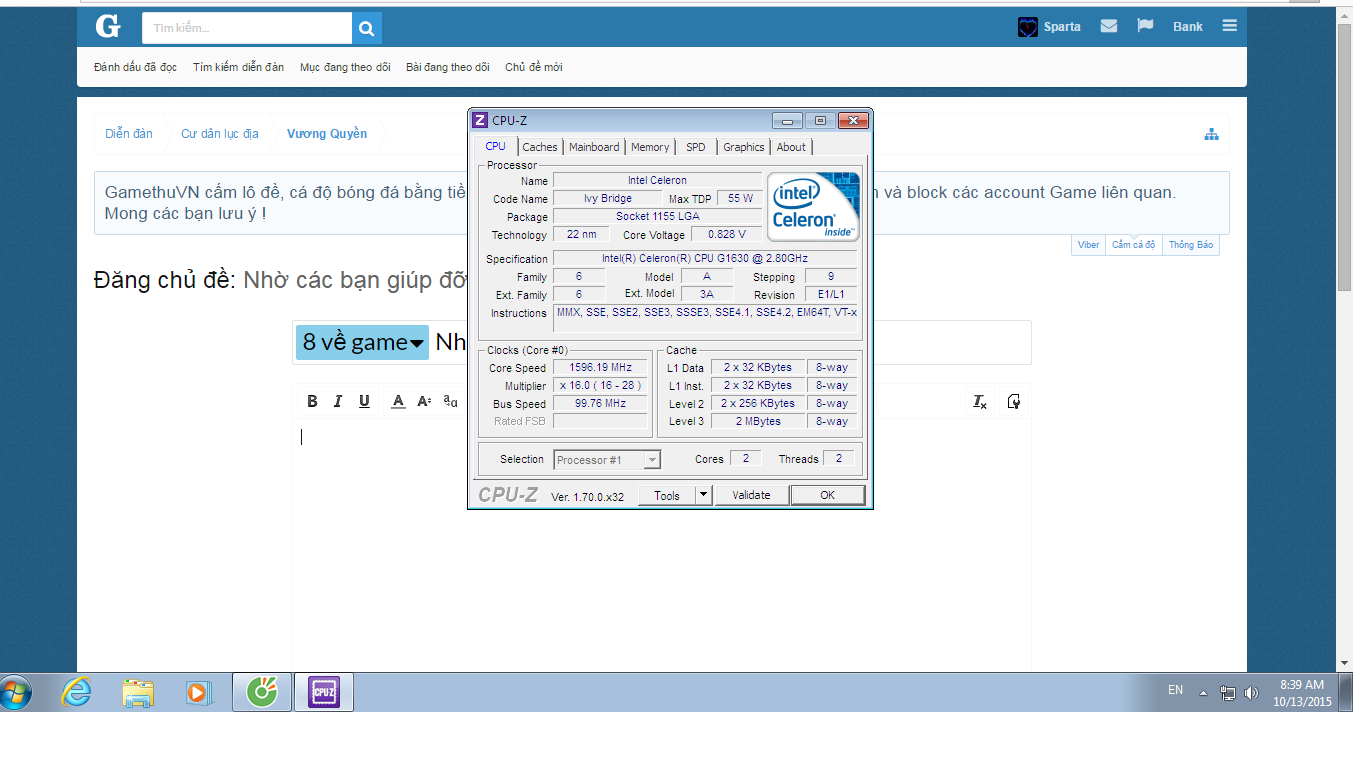The width and height of the screenshot is (1366, 768).
Task: Toggle italic formatting in editor
Action: [x=338, y=401]
